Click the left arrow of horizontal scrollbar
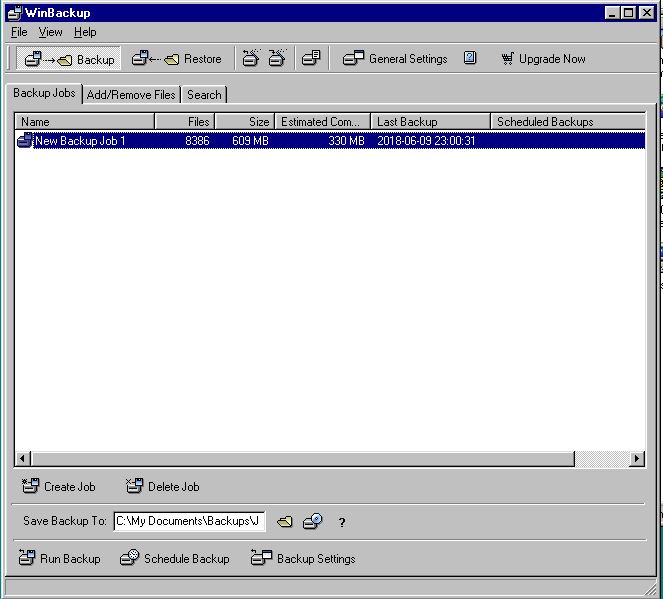The image size is (663, 599). pos(23,458)
